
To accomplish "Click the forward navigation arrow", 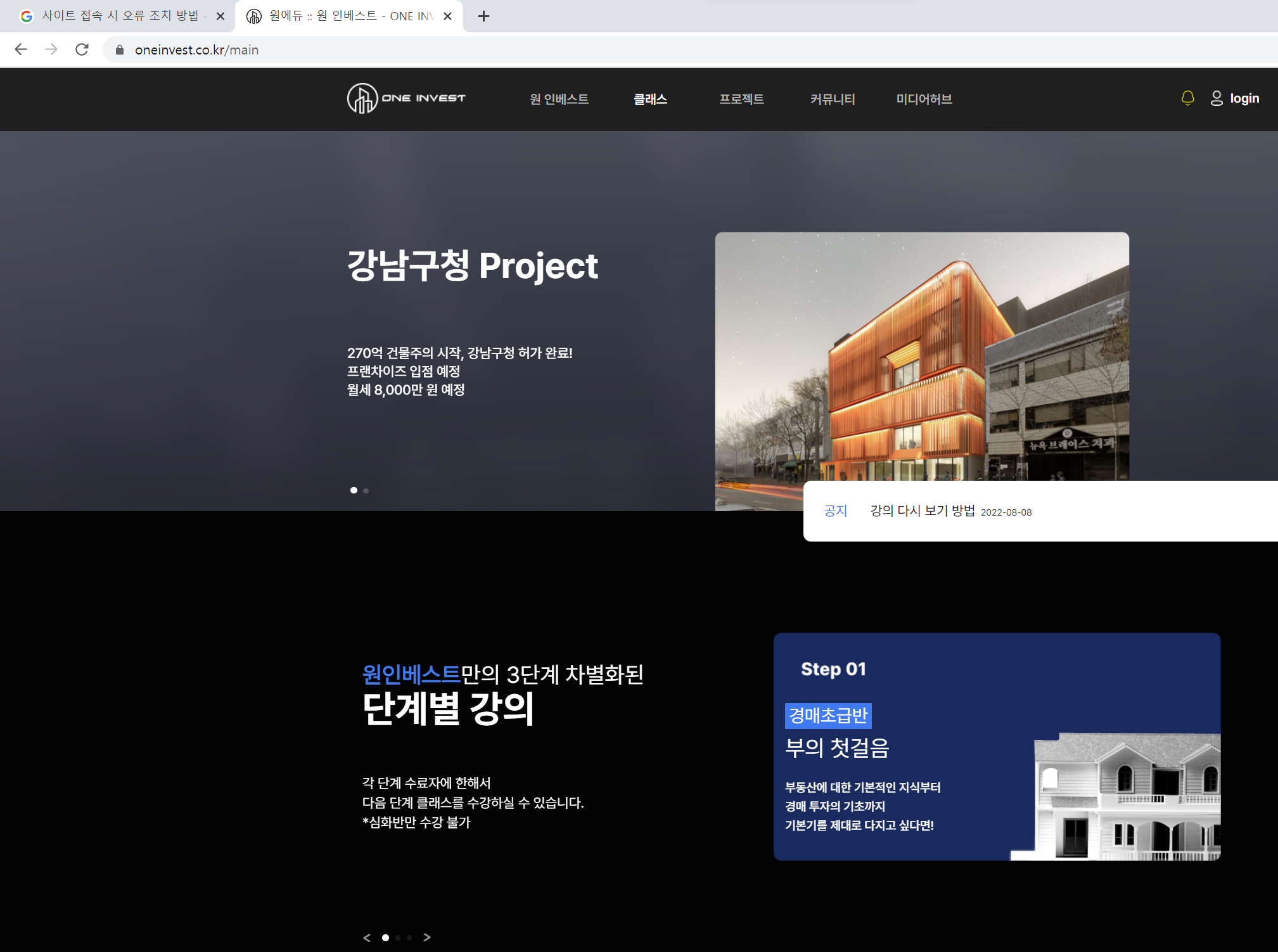I will (51, 49).
